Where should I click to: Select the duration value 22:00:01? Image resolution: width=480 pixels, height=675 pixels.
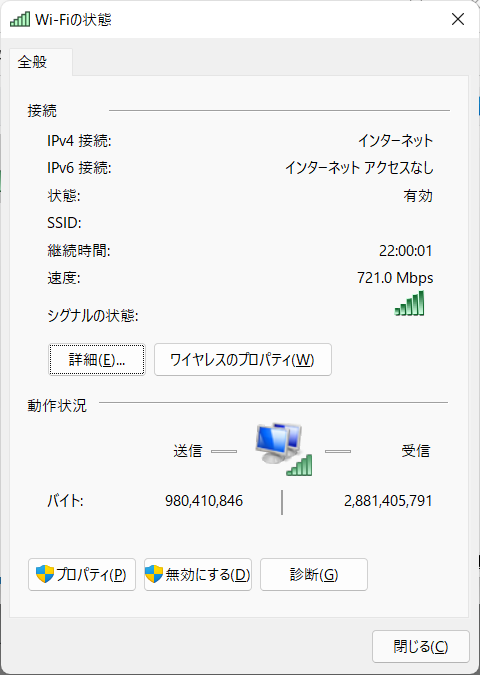click(405, 251)
